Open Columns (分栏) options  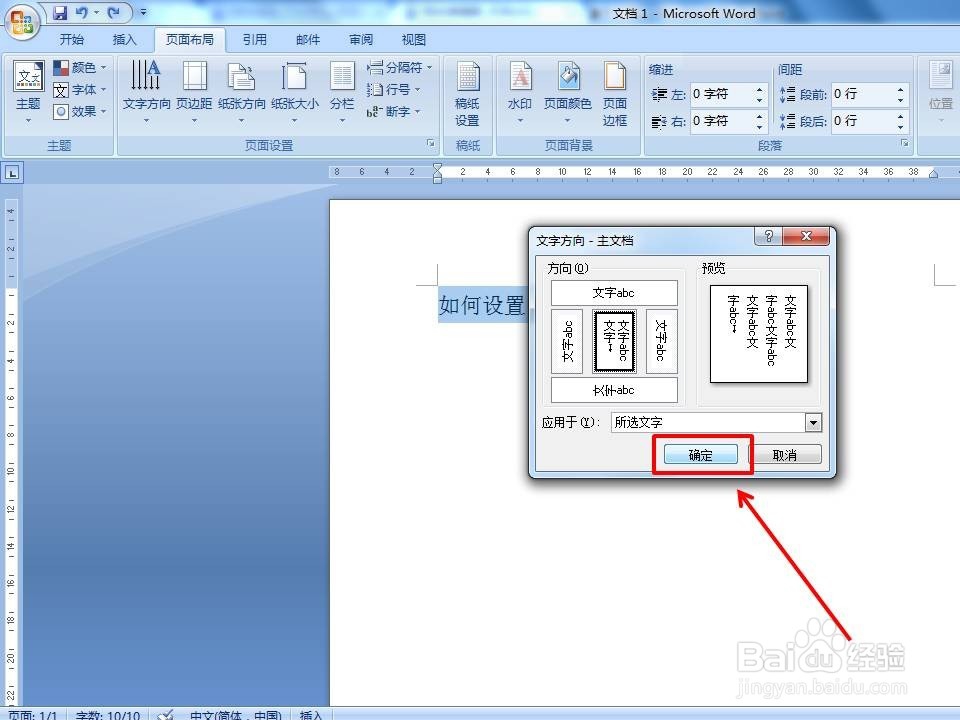click(342, 92)
